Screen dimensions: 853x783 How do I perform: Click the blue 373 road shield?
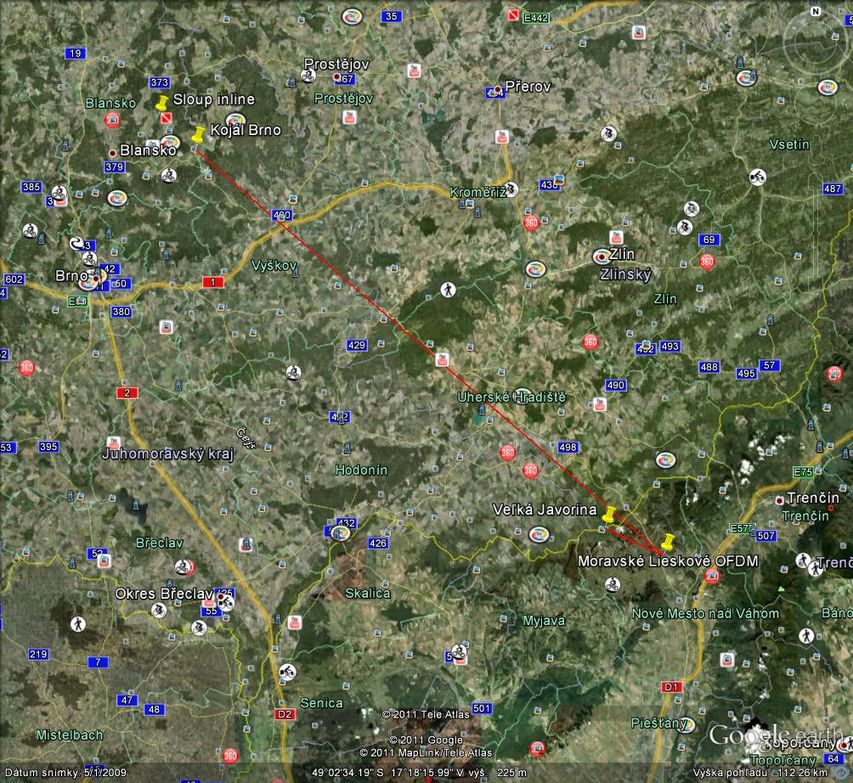pyautogui.click(x=159, y=82)
